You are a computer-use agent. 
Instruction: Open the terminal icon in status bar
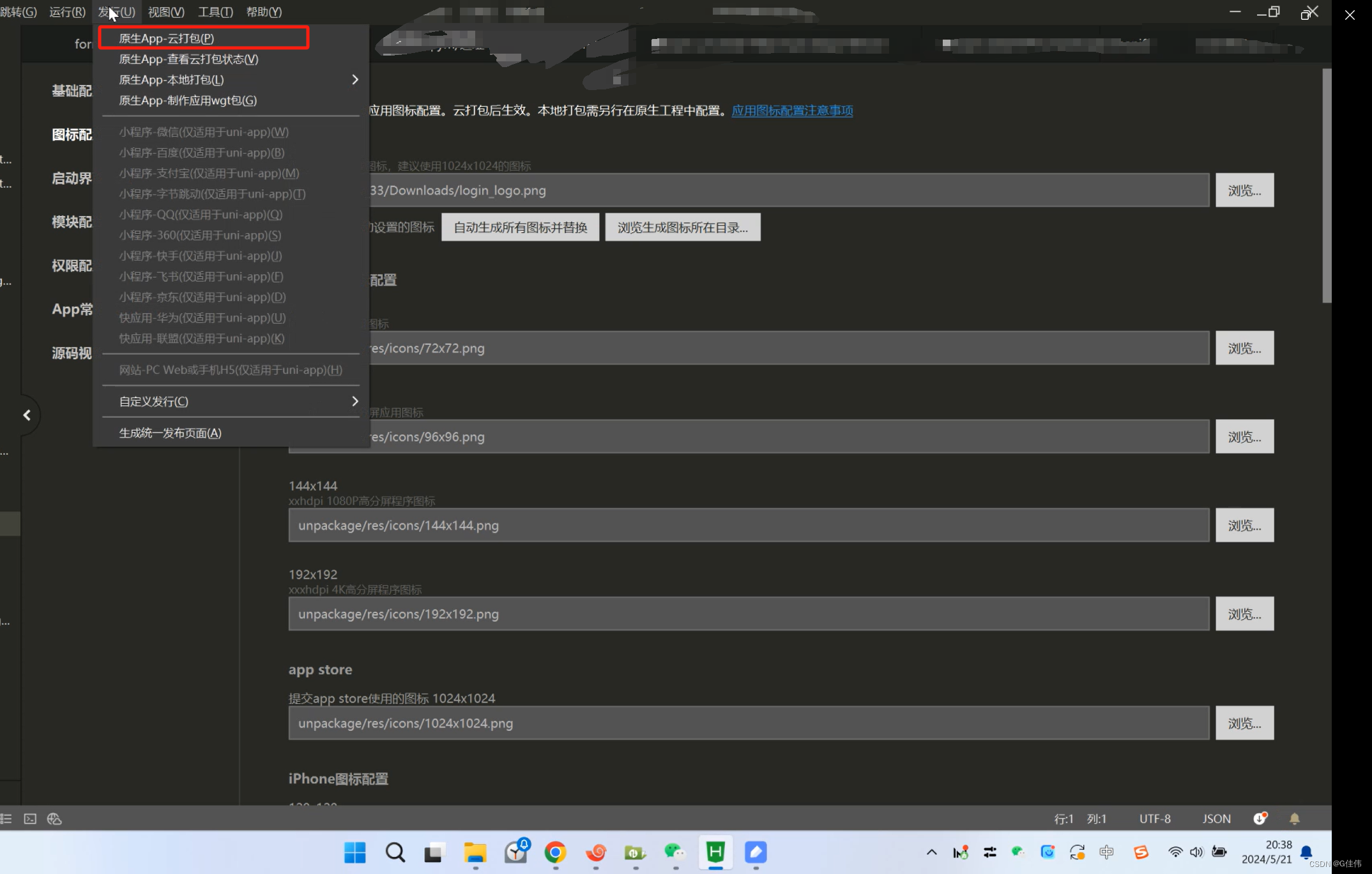30,819
